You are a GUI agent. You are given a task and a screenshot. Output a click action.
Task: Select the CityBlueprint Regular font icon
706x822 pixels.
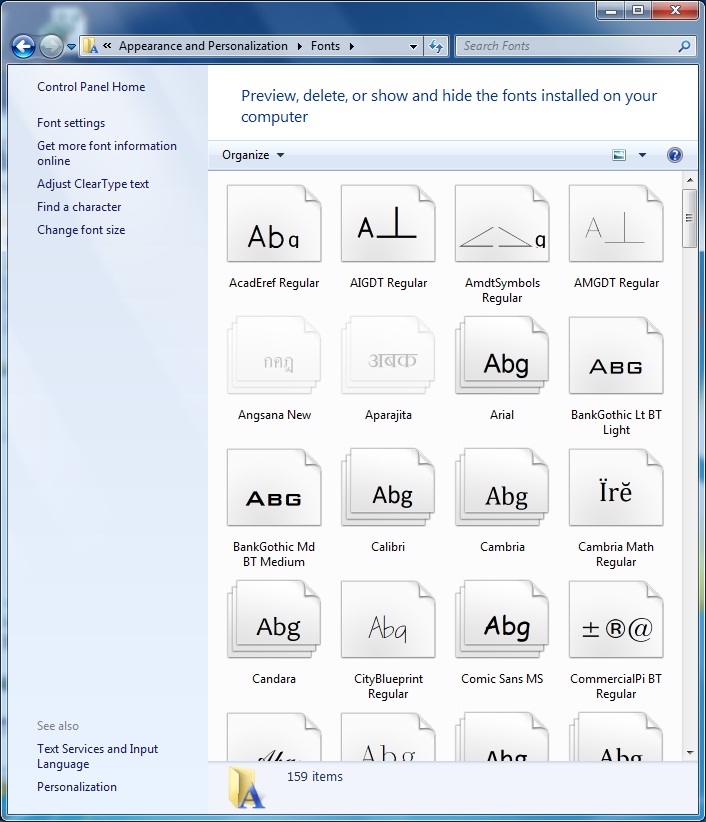[x=388, y=620]
